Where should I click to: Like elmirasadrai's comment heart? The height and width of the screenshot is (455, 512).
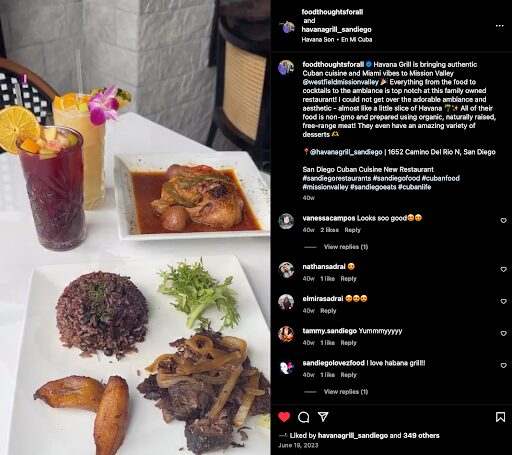tap(503, 301)
